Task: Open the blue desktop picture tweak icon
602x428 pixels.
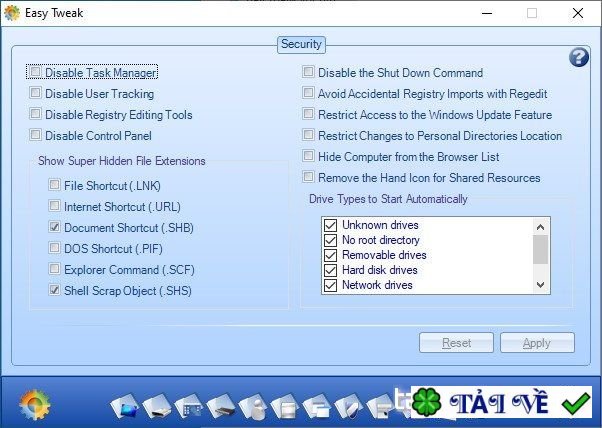Action: [x=125, y=406]
